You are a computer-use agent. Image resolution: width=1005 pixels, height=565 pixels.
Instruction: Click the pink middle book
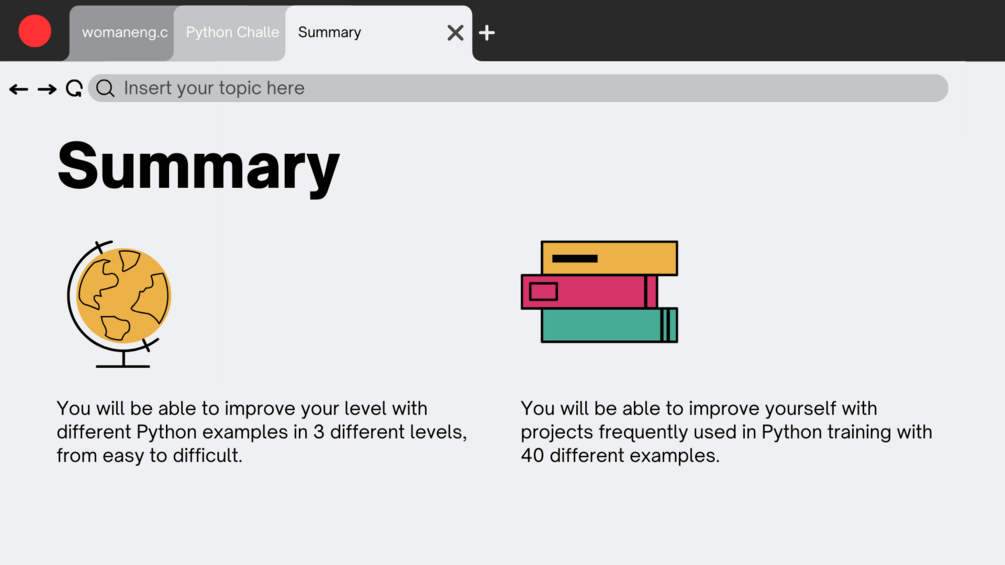(x=589, y=292)
